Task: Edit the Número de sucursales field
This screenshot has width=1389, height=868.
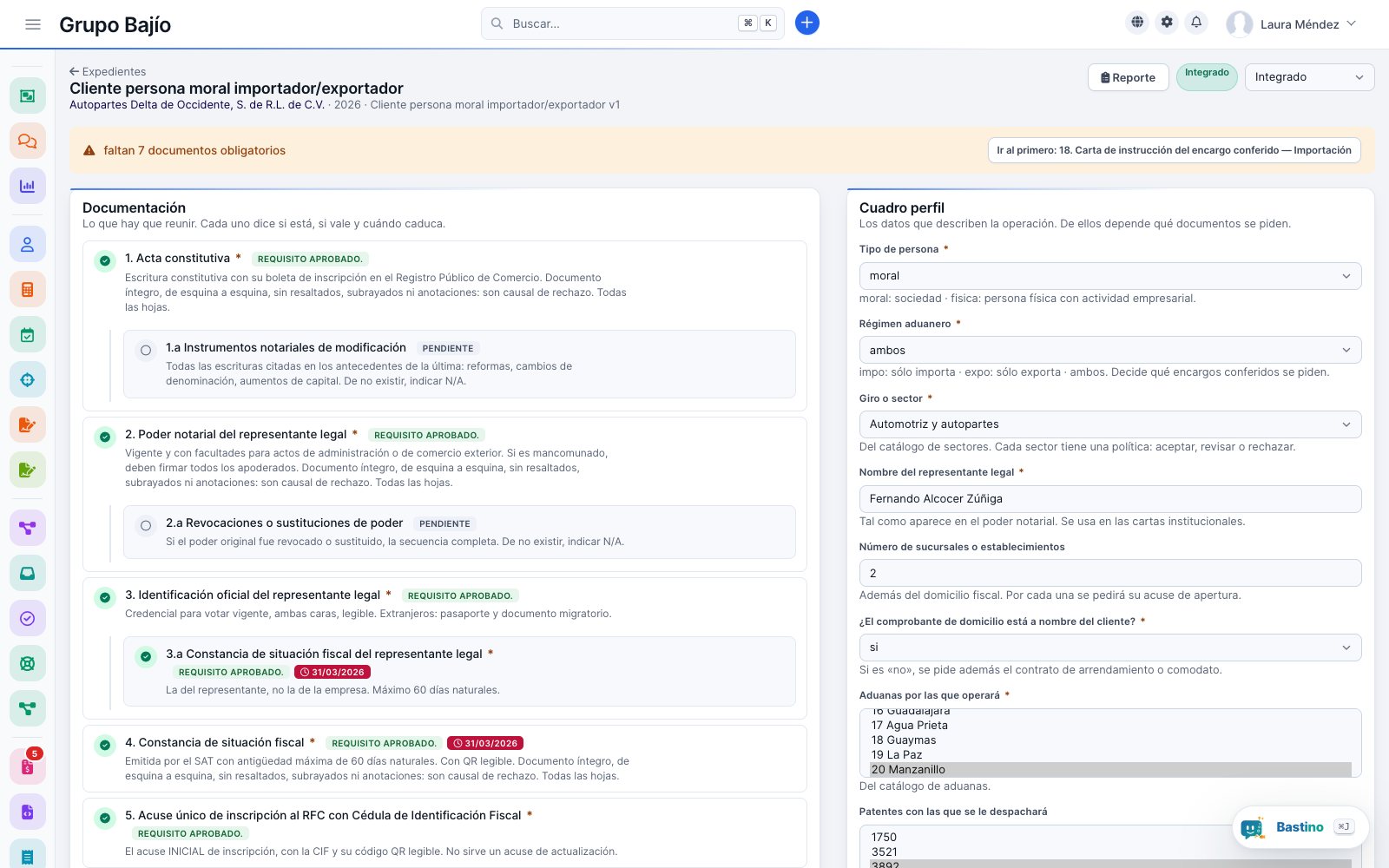Action: [1109, 573]
